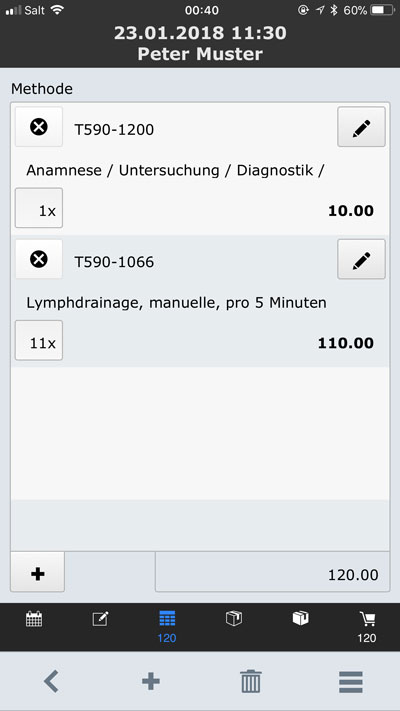Edit the T590-1066 entry with pencil
Viewport: 400px width, 711px height.
(x=361, y=259)
